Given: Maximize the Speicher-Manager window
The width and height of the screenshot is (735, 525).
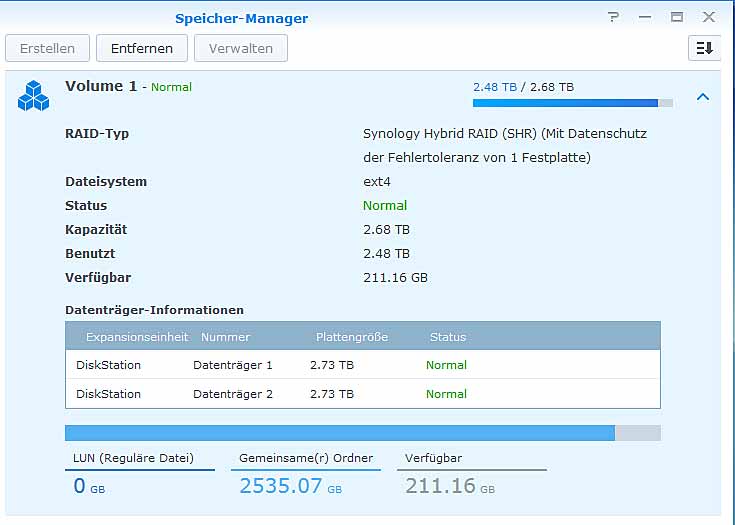Looking at the screenshot, I should pyautogui.click(x=677, y=17).
